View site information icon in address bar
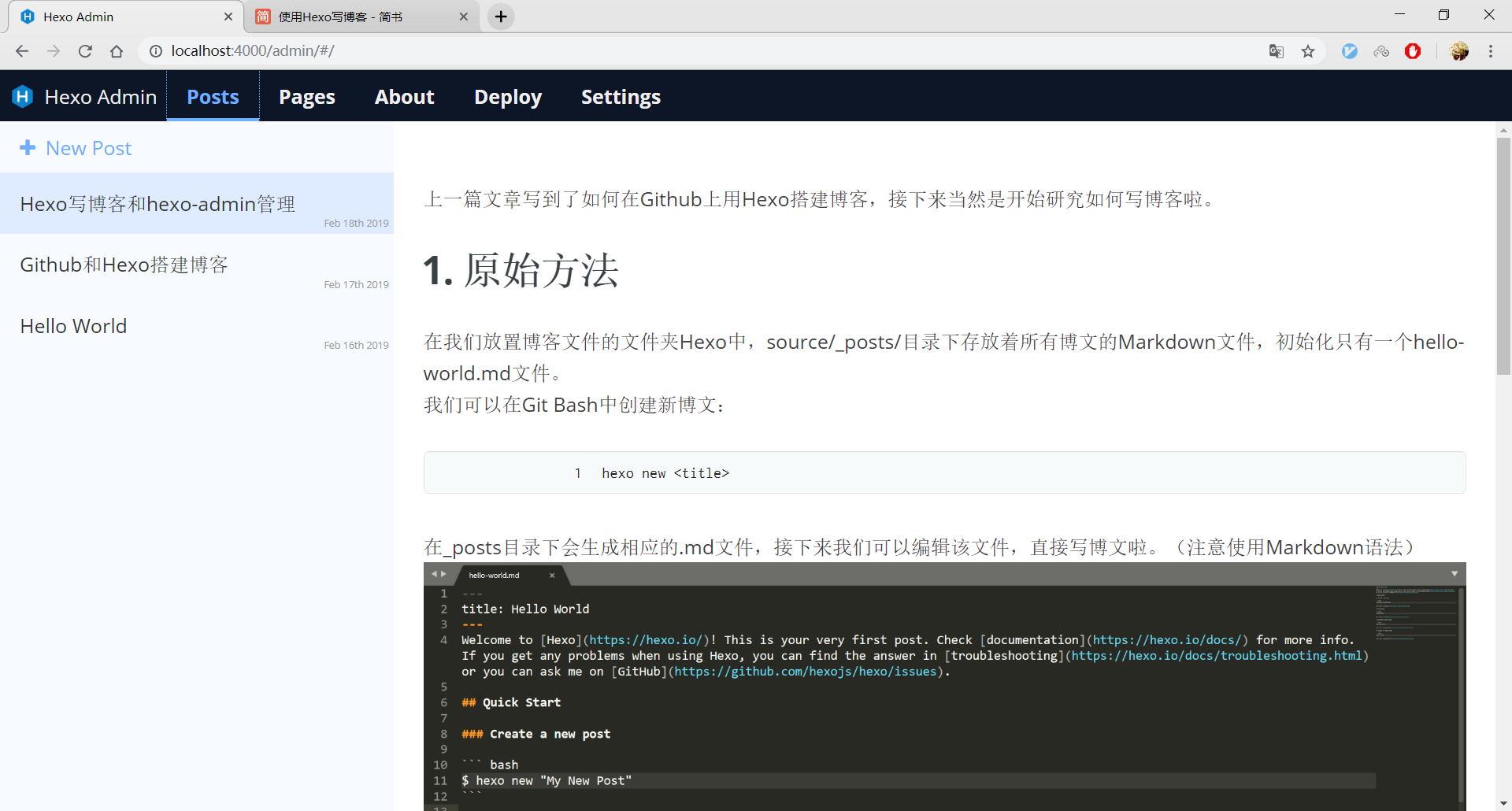This screenshot has height=811, width=1512. (156, 51)
